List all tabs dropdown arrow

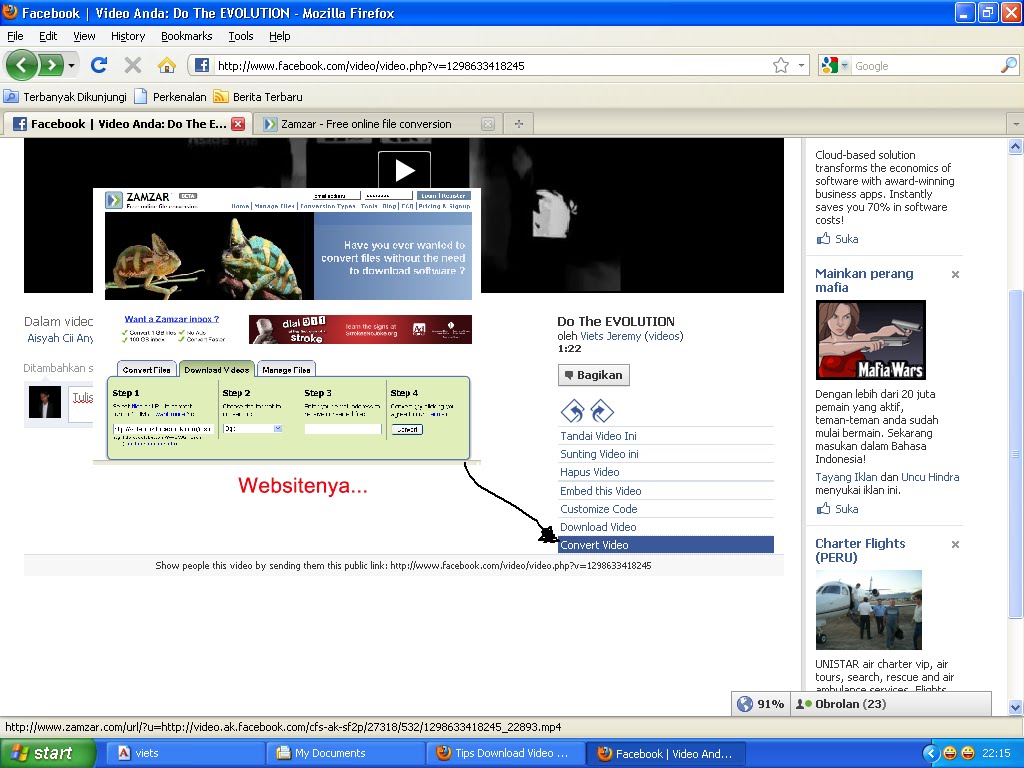tap(1016, 123)
